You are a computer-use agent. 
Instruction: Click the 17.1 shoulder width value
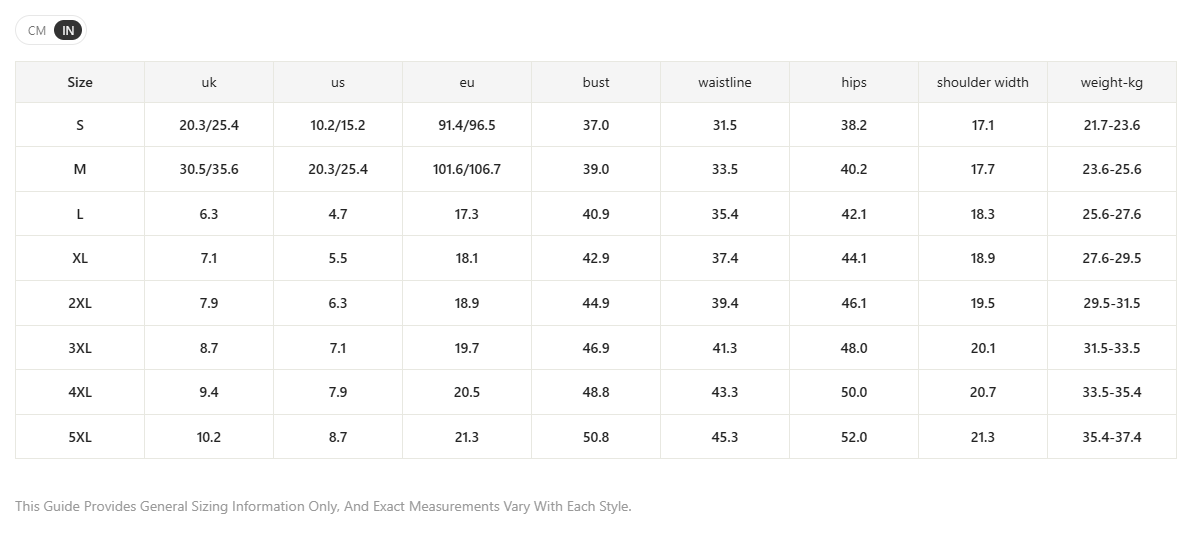(983, 125)
